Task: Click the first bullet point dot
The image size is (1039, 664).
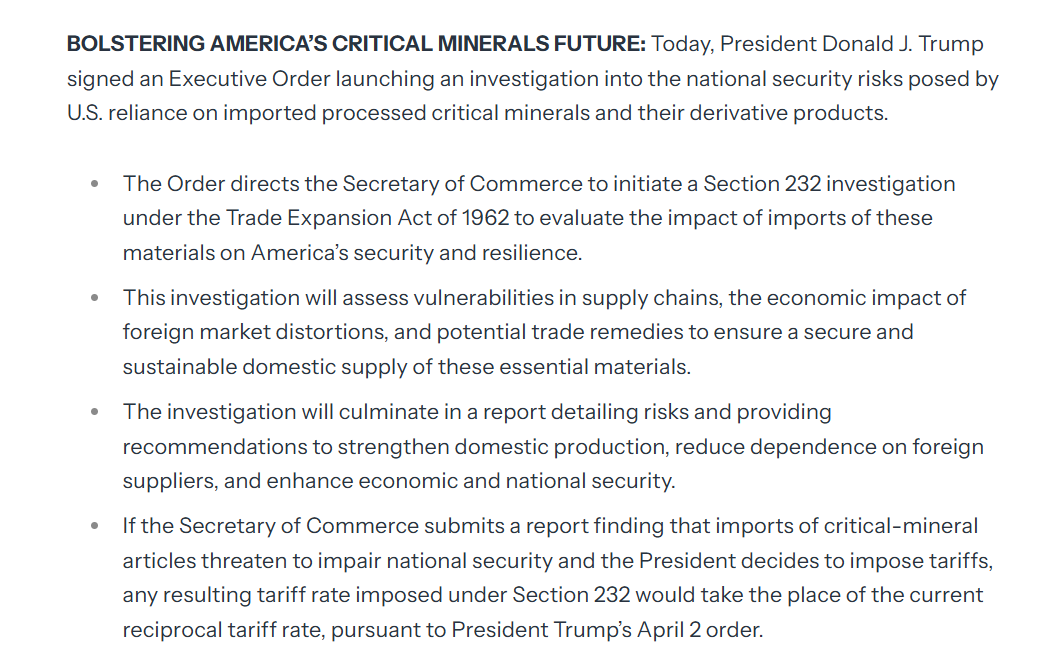Action: tap(95, 184)
